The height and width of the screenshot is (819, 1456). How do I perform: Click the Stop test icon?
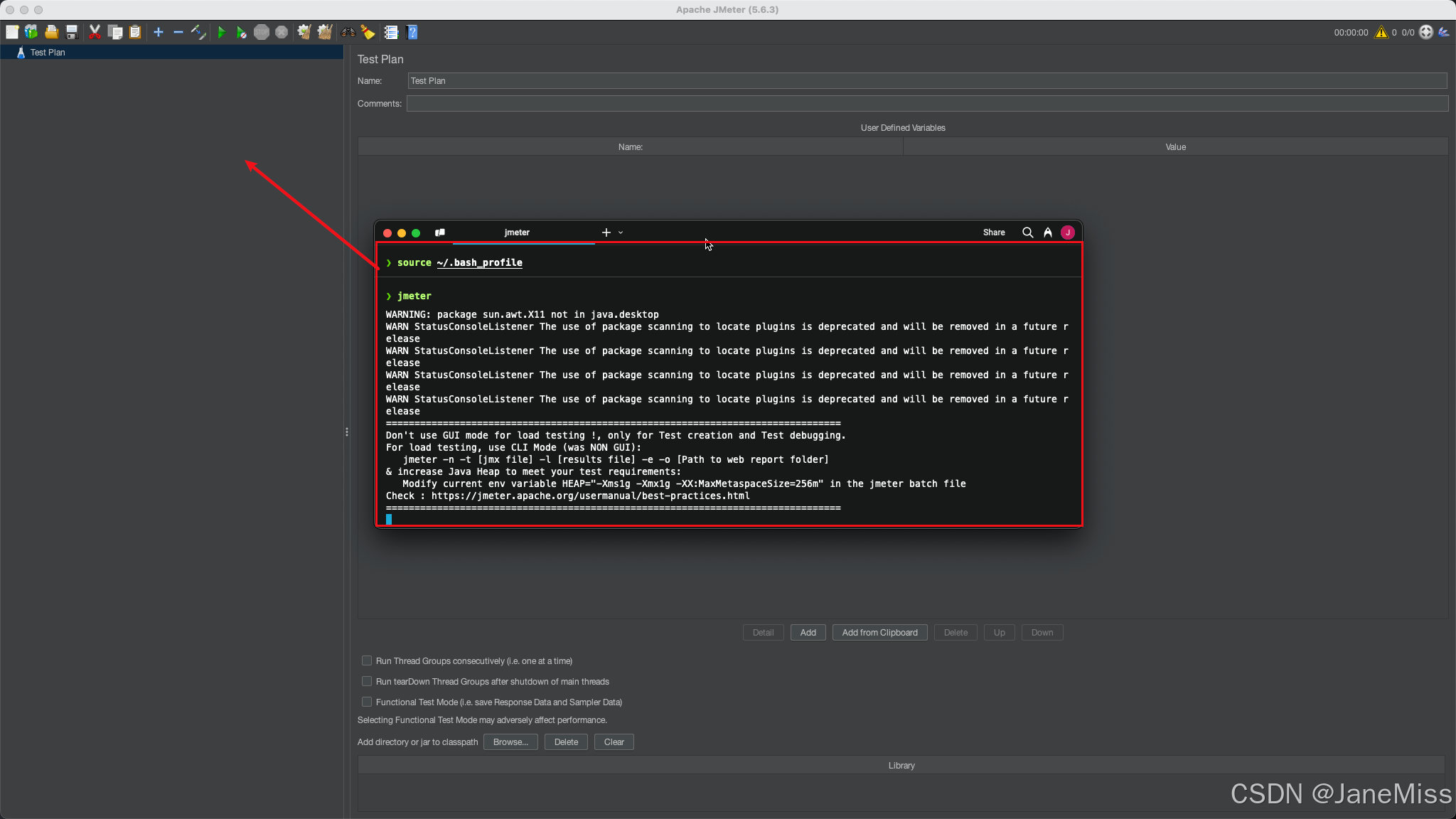[262, 32]
